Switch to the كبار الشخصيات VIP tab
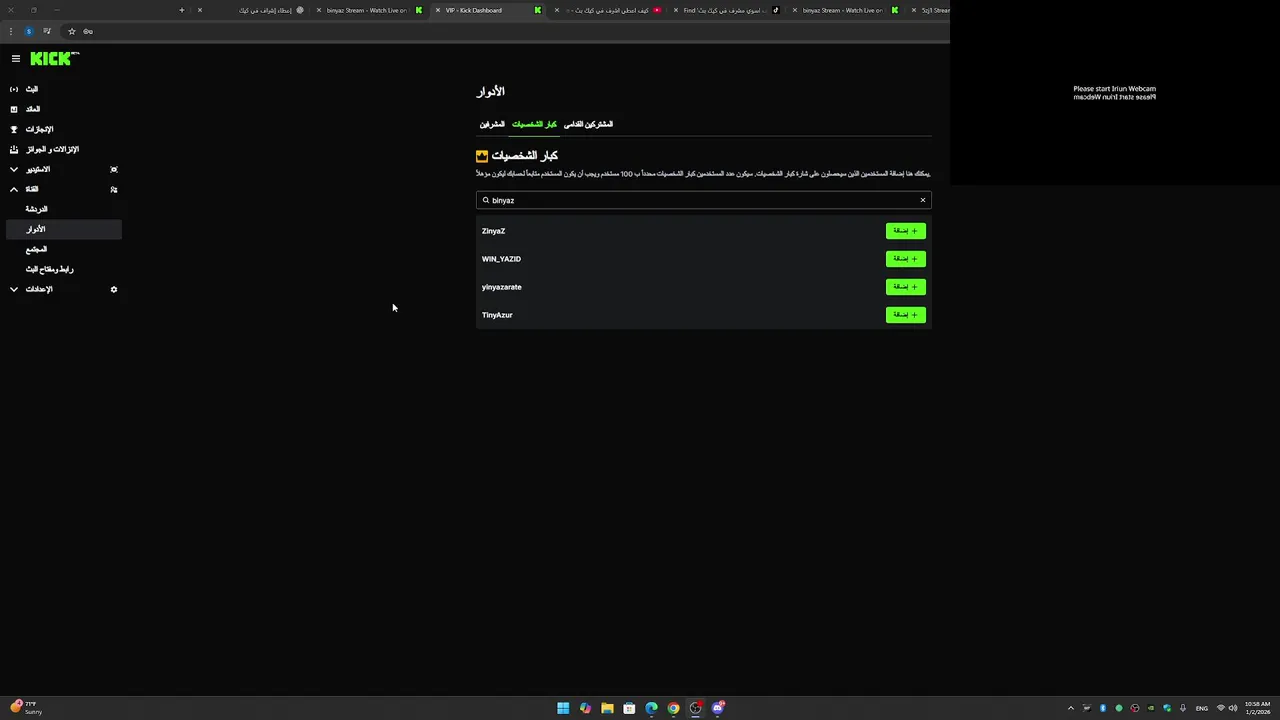This screenshot has height=720, width=1280. [x=534, y=124]
